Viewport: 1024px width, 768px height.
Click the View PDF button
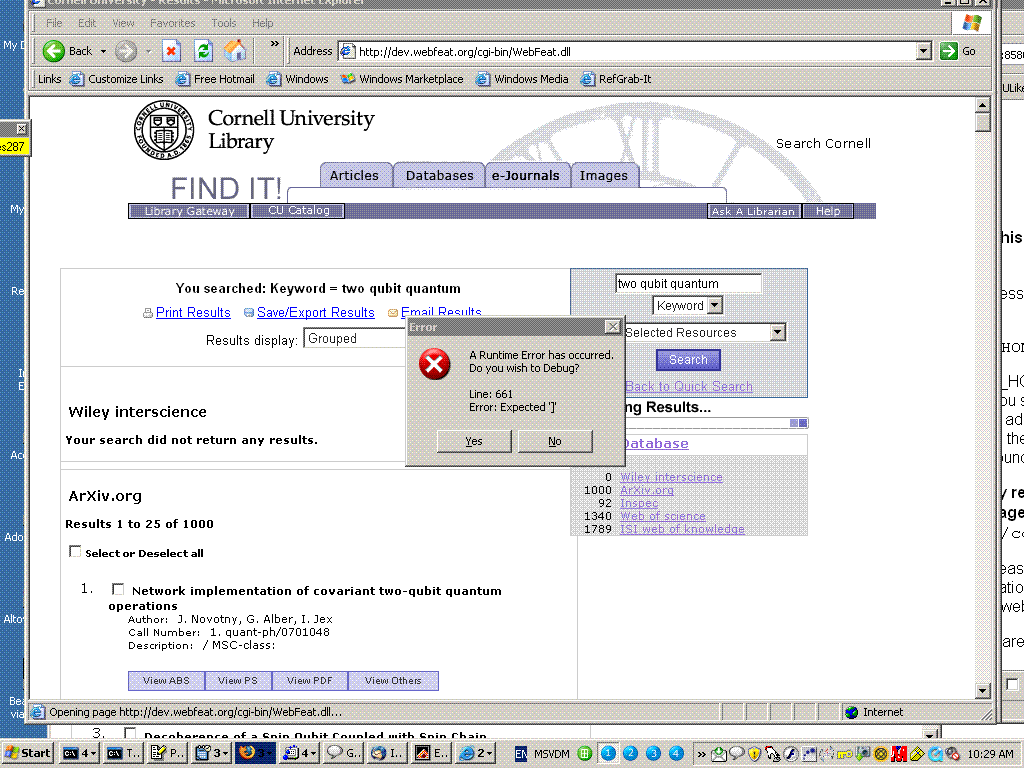310,680
